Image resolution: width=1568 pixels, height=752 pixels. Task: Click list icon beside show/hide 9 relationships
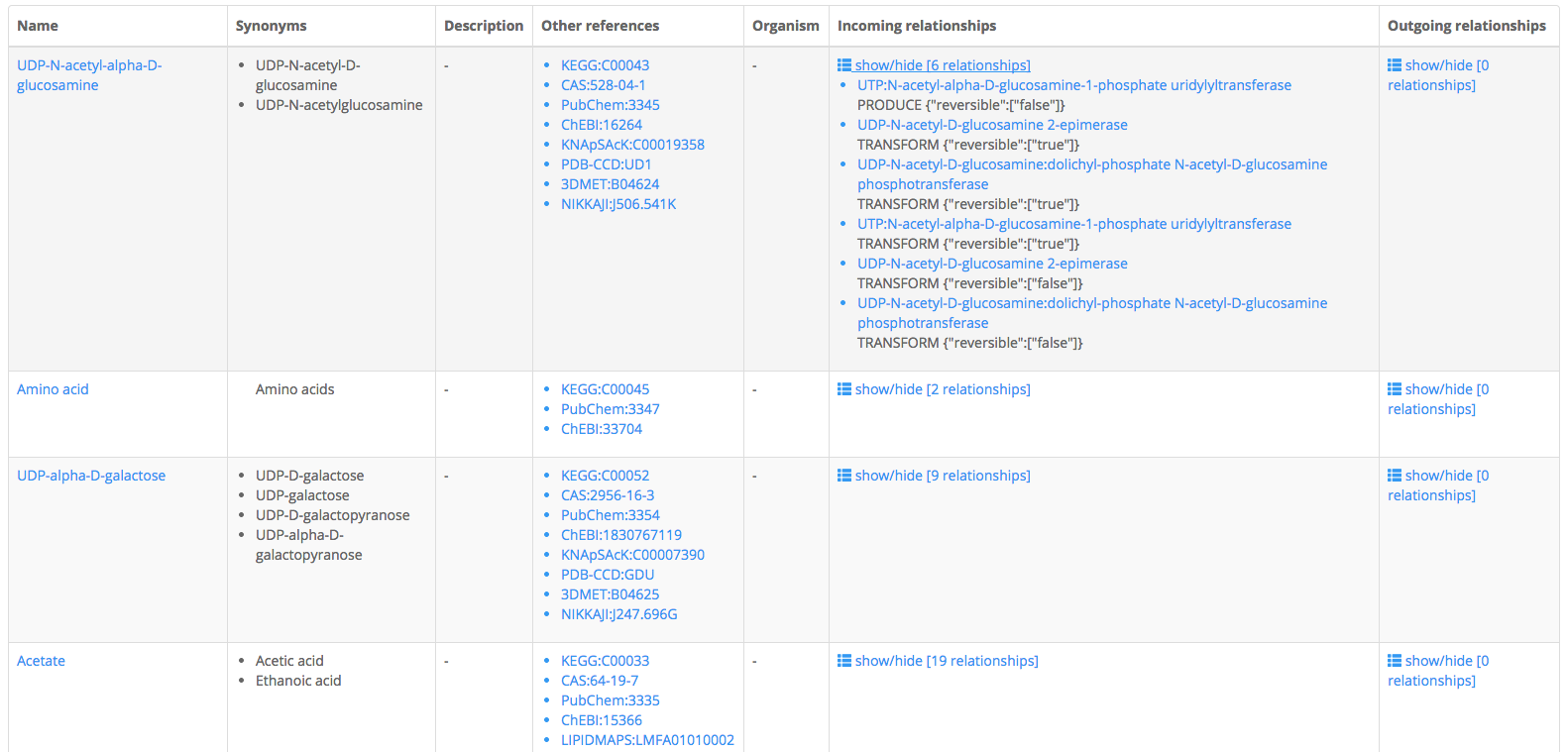[844, 476]
